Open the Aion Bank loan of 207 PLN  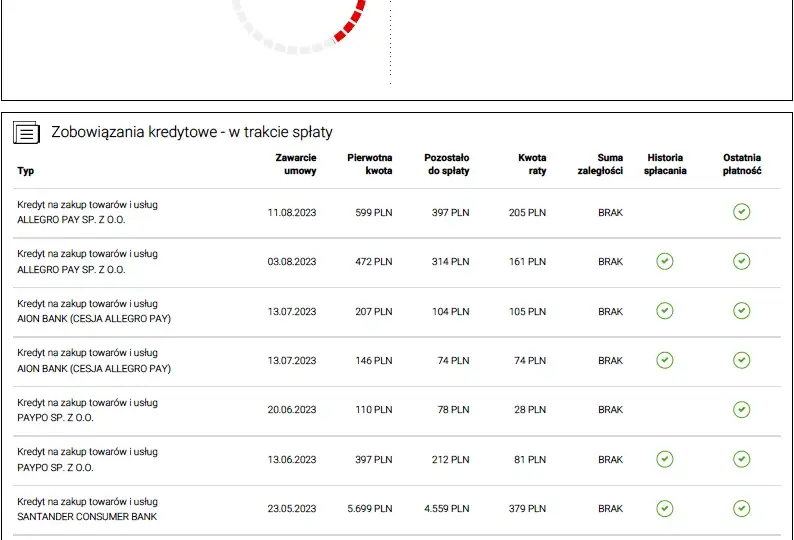pyautogui.click(x=396, y=311)
